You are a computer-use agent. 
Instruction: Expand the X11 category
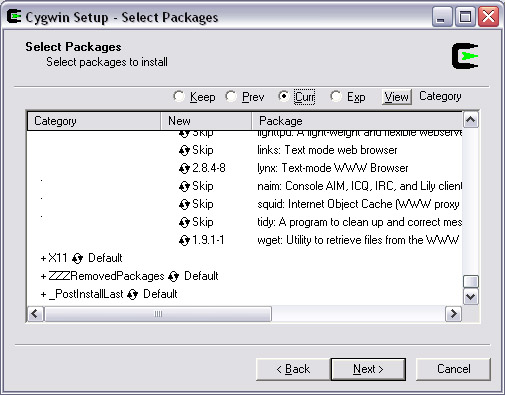43,259
